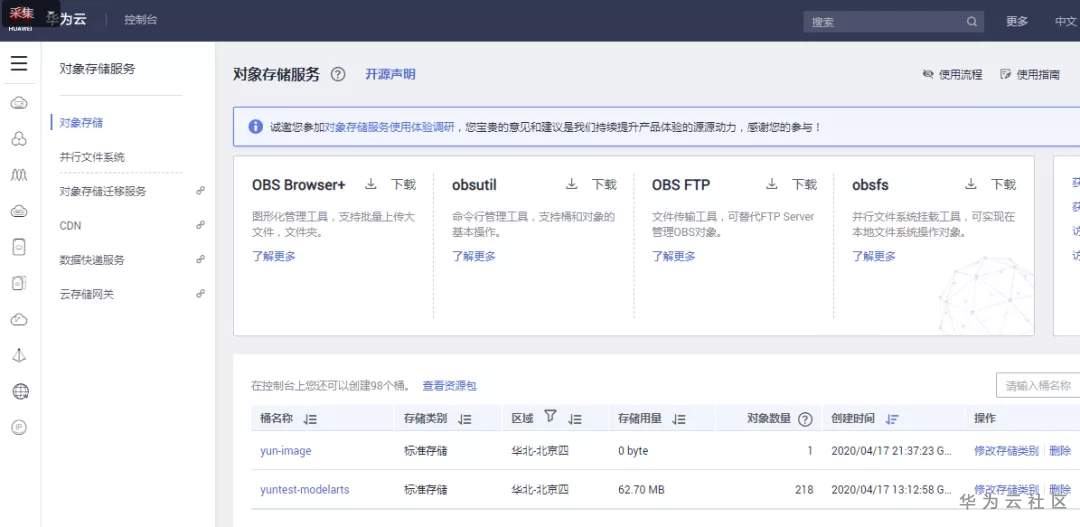Image resolution: width=1080 pixels, height=527 pixels.
Task: Click external link icon beside CDN
Action: click(x=200, y=225)
